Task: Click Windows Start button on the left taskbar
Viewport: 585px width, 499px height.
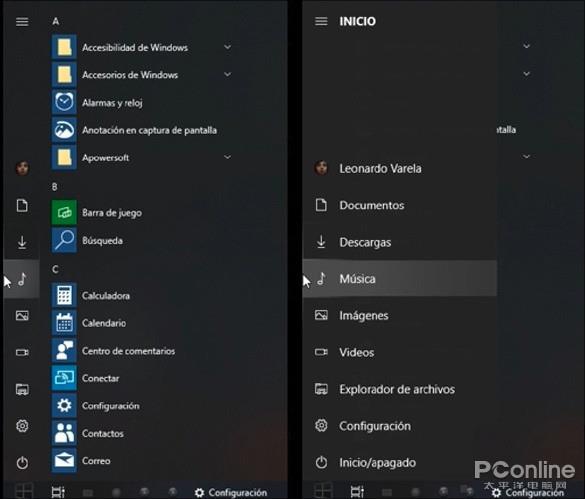Action: (x=24, y=491)
